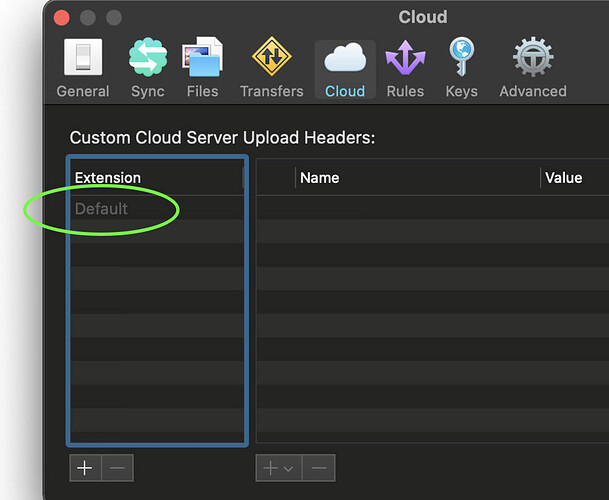This screenshot has width=609, height=500.
Task: Open the General preferences icon
Action: click(83, 57)
